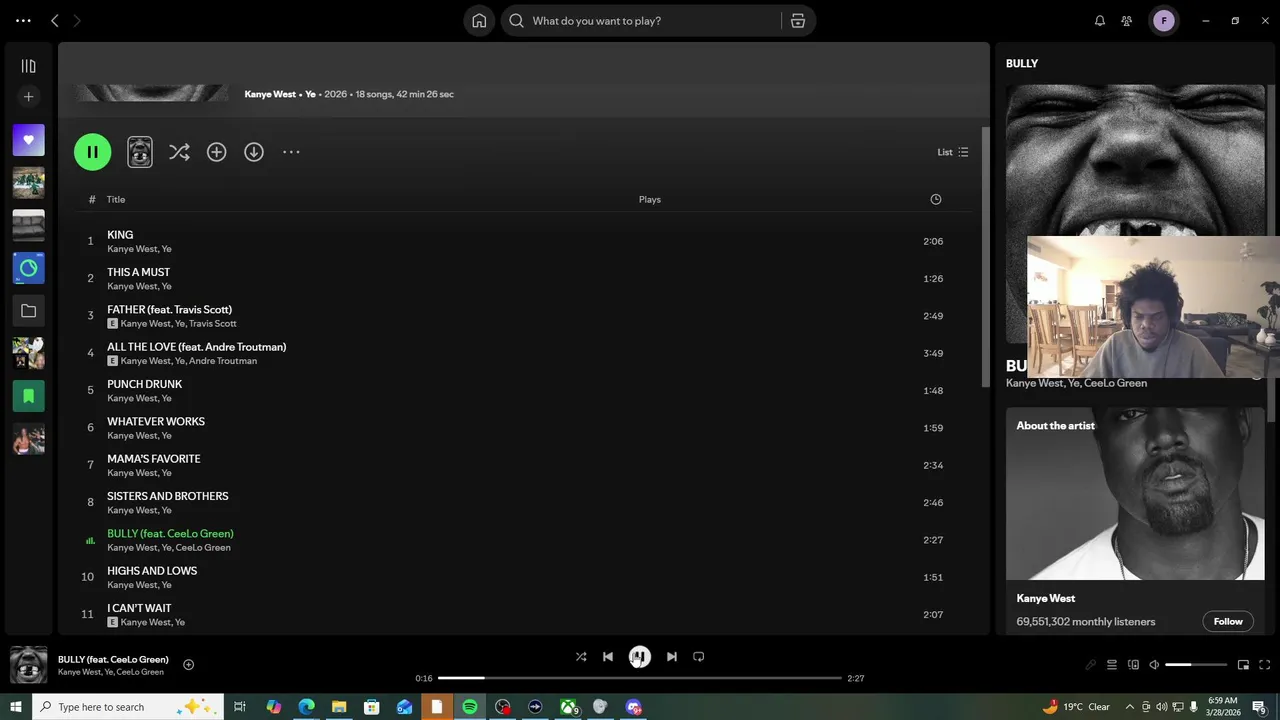Toggle repeat in the player bar

[x=699, y=657]
